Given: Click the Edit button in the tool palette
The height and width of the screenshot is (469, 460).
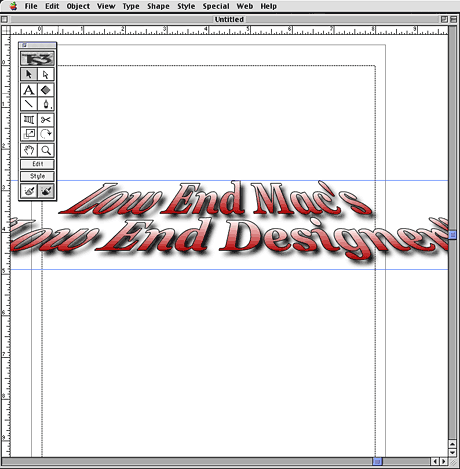Looking at the screenshot, I should [x=37, y=164].
